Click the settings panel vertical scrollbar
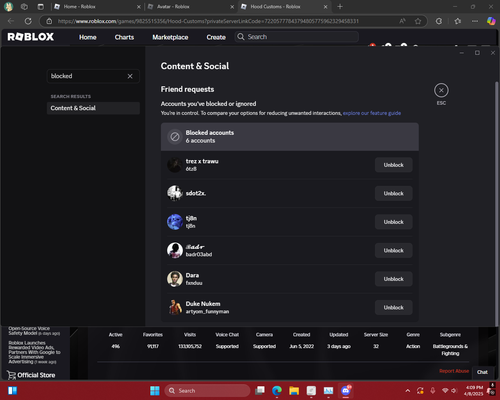 [496, 203]
